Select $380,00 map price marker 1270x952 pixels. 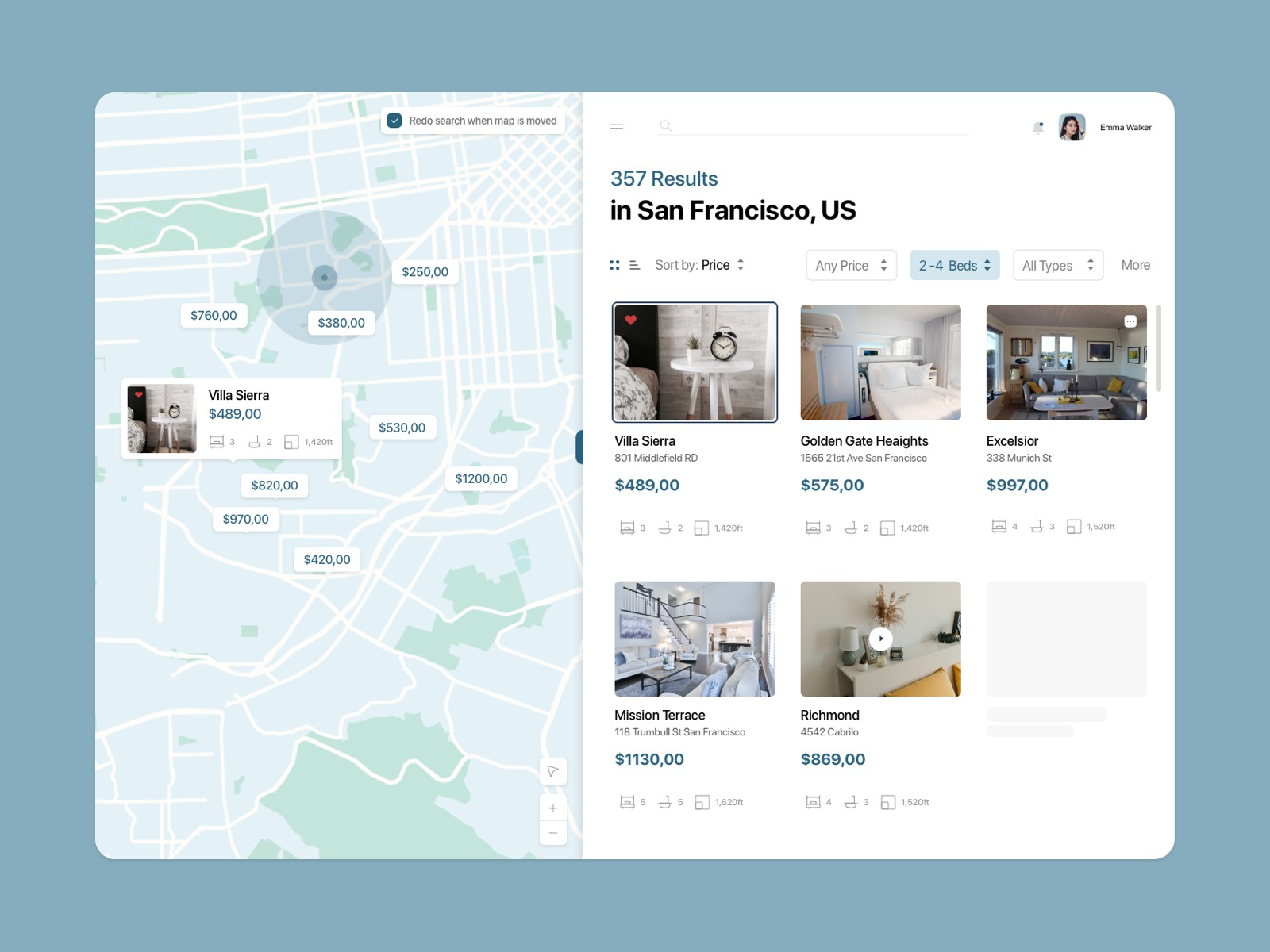(341, 322)
